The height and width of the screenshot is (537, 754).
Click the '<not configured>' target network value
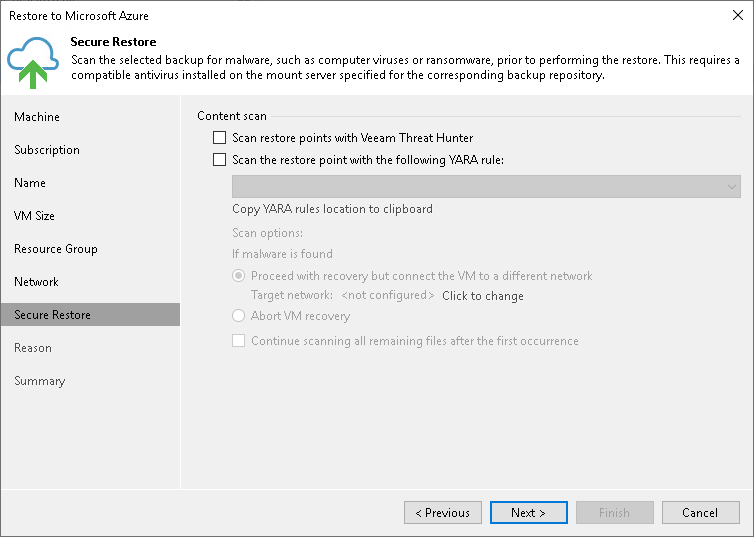388,295
